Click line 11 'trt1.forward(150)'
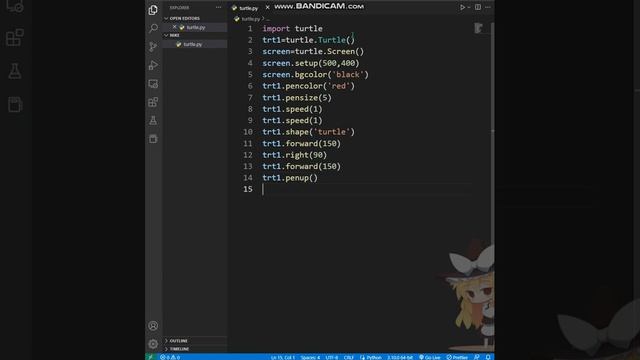Screen dimensions: 640x360 301,144
